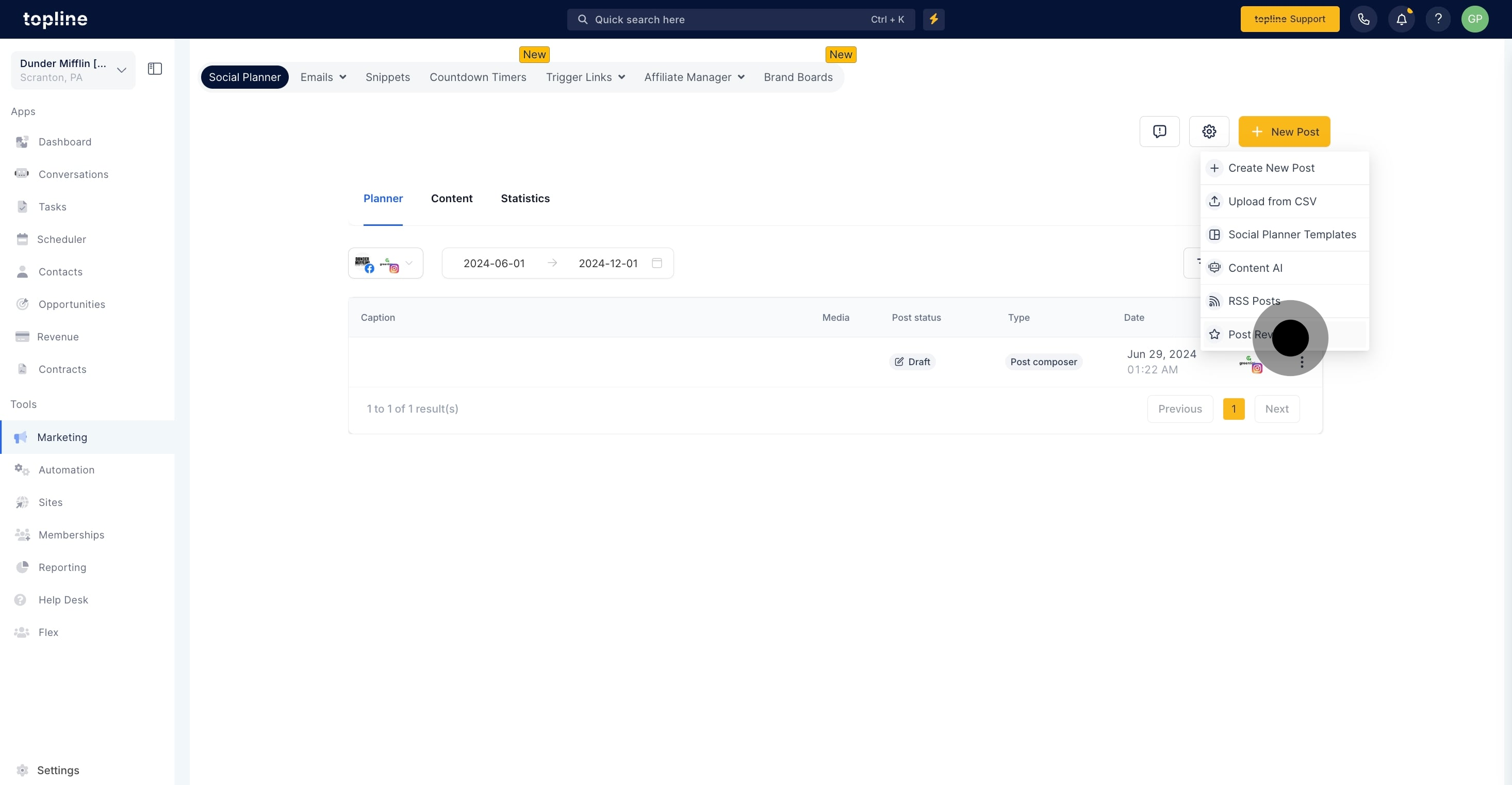Viewport: 1512px width, 785px height.
Task: Click the notification bell icon
Action: (x=1401, y=19)
